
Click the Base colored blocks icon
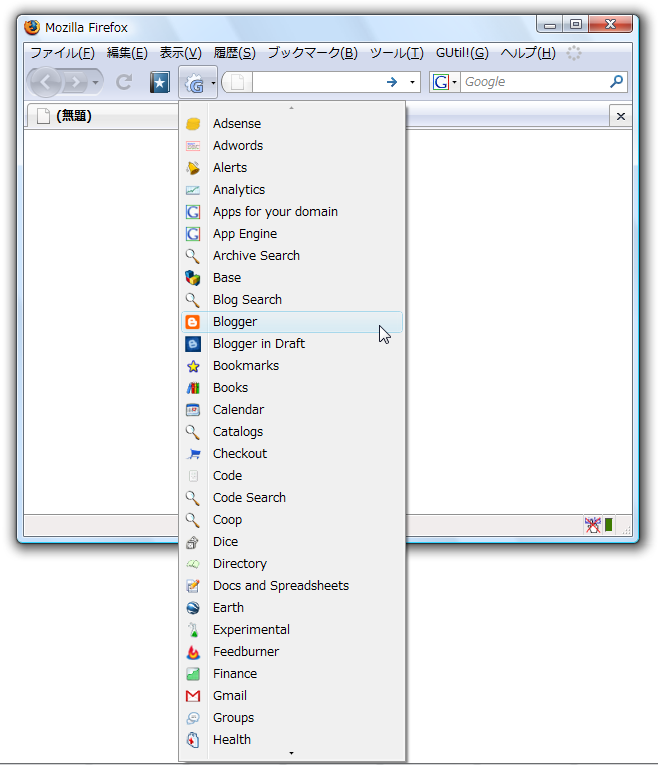pyautogui.click(x=193, y=278)
